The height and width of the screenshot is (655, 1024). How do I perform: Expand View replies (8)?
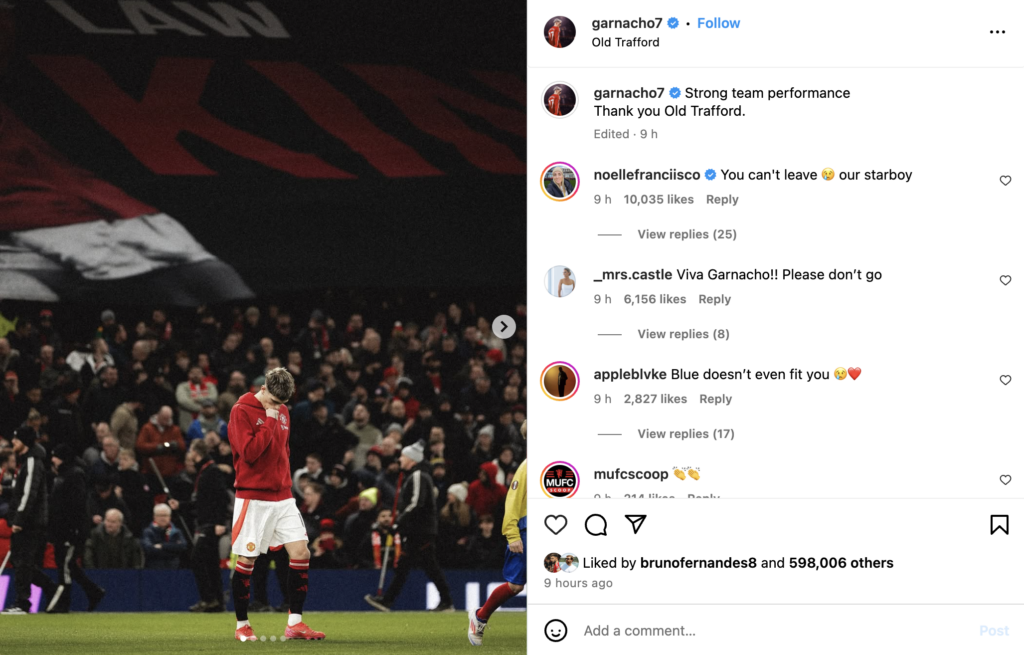tap(683, 334)
